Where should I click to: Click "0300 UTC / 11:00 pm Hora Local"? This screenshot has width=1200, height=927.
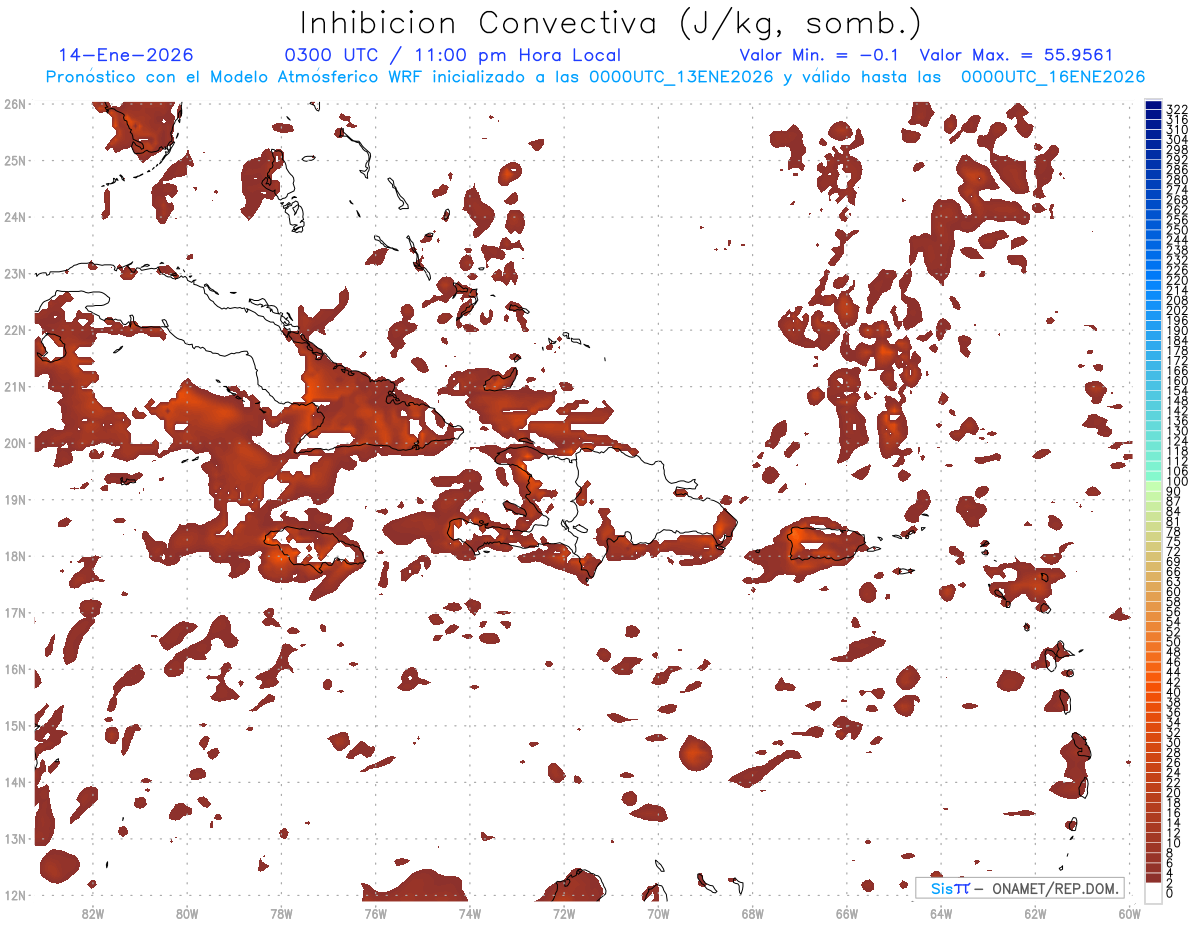453,55
